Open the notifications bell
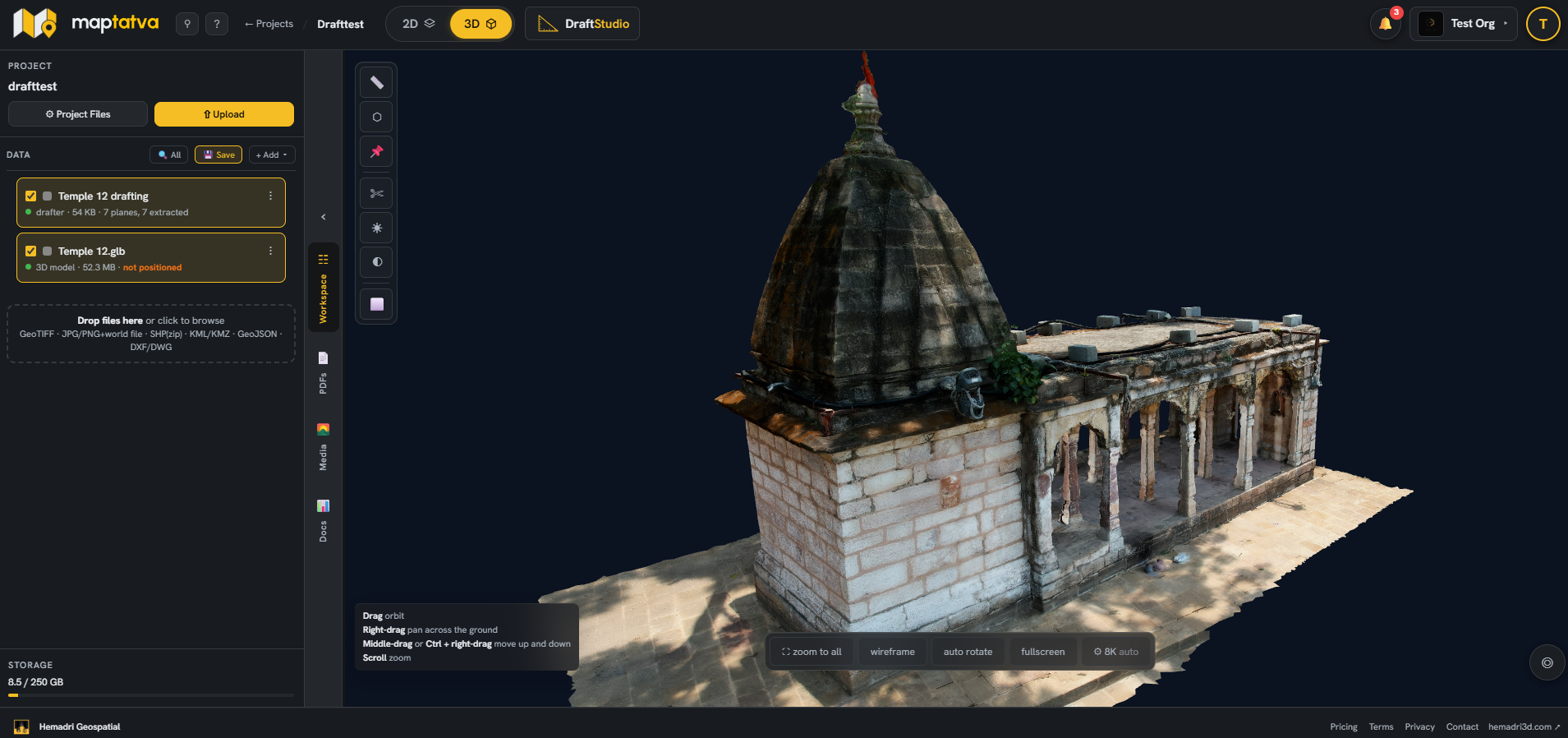The height and width of the screenshot is (738, 1568). [x=1386, y=23]
